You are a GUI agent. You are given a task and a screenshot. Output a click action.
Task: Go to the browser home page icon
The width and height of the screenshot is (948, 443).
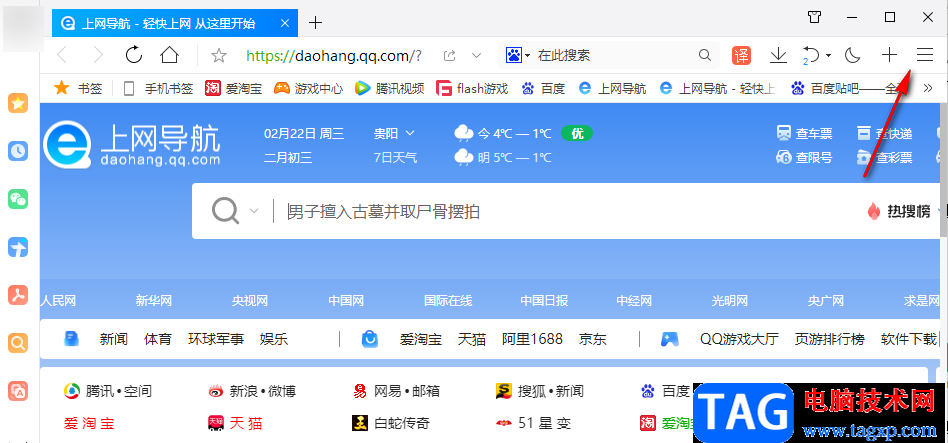coord(169,56)
